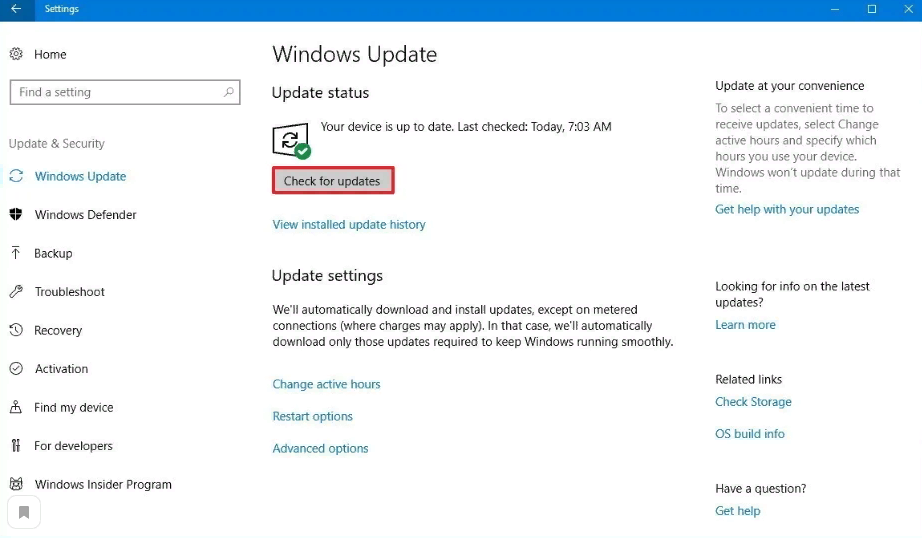Viewport: 922px width, 538px height.
Task: Select the Windows Defender shield icon
Action: click(x=16, y=214)
